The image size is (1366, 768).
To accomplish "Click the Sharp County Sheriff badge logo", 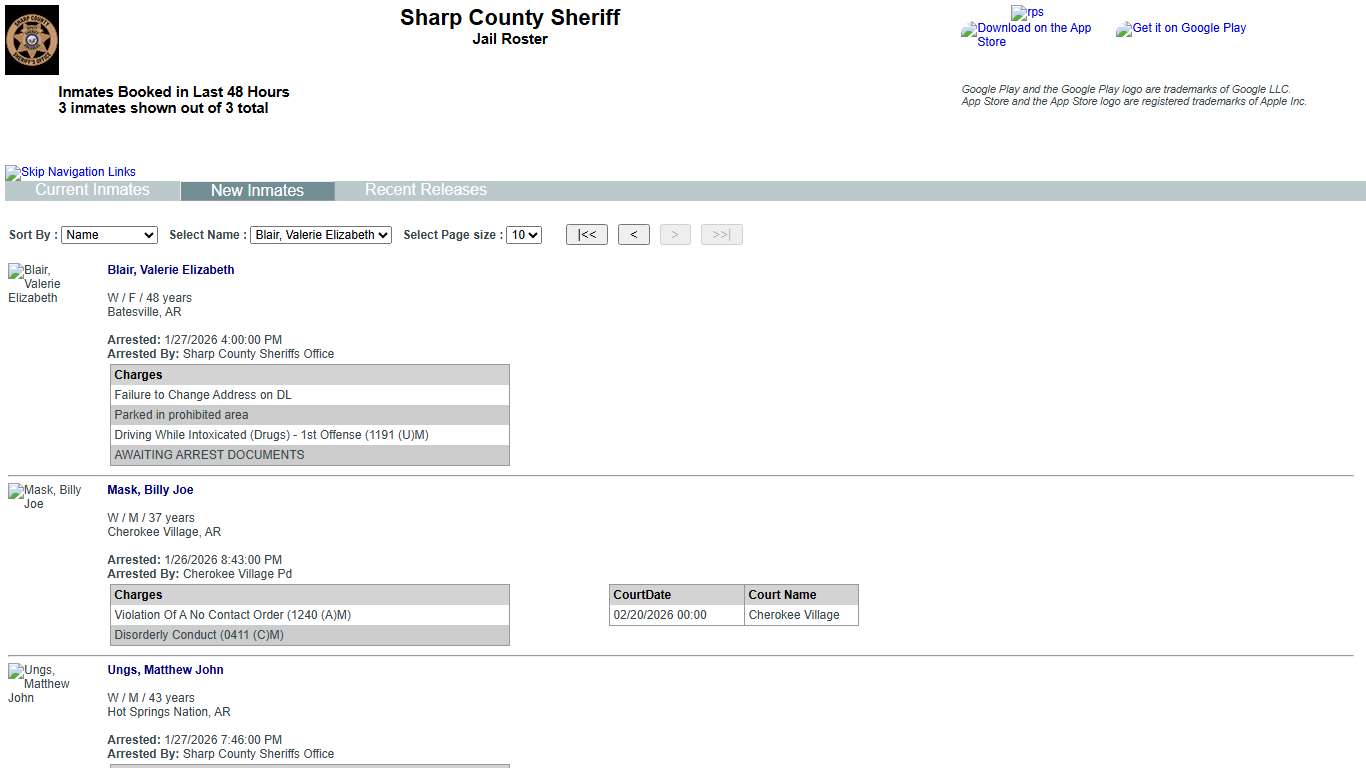I will [x=32, y=40].
